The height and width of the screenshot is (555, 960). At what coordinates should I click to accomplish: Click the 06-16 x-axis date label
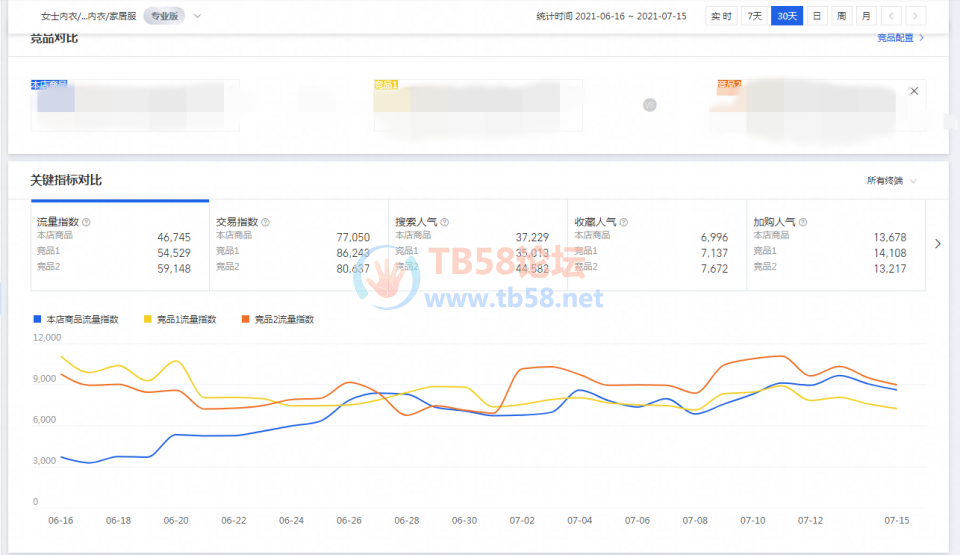[61, 520]
